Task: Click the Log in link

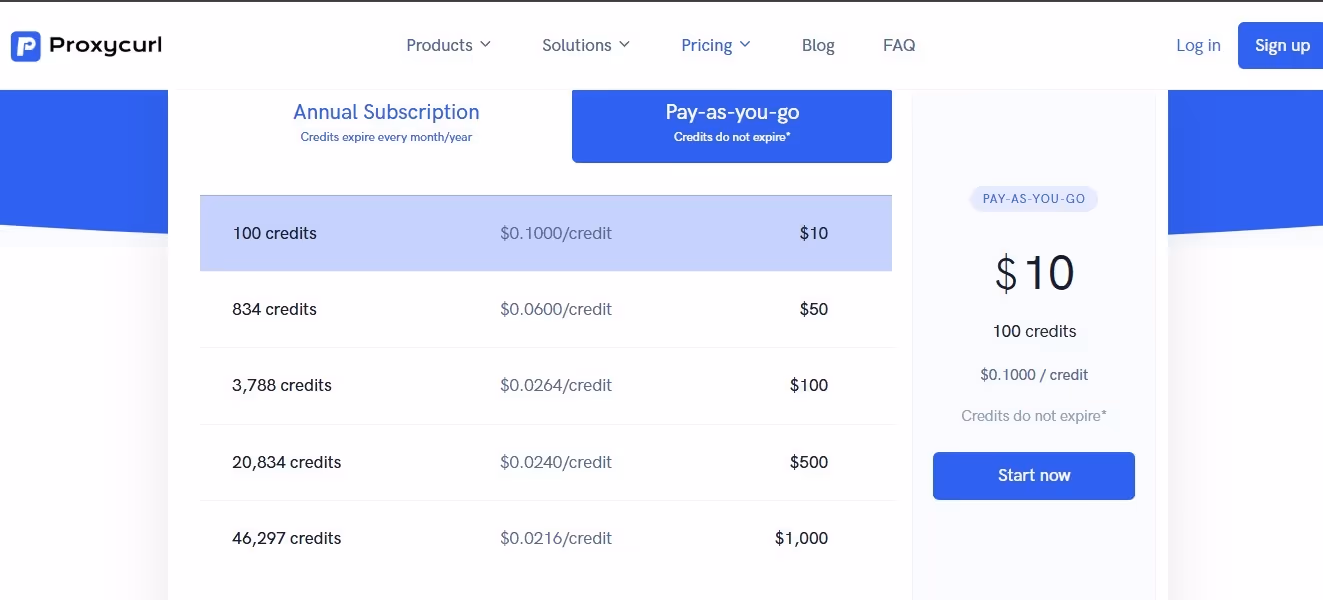Action: (x=1197, y=45)
